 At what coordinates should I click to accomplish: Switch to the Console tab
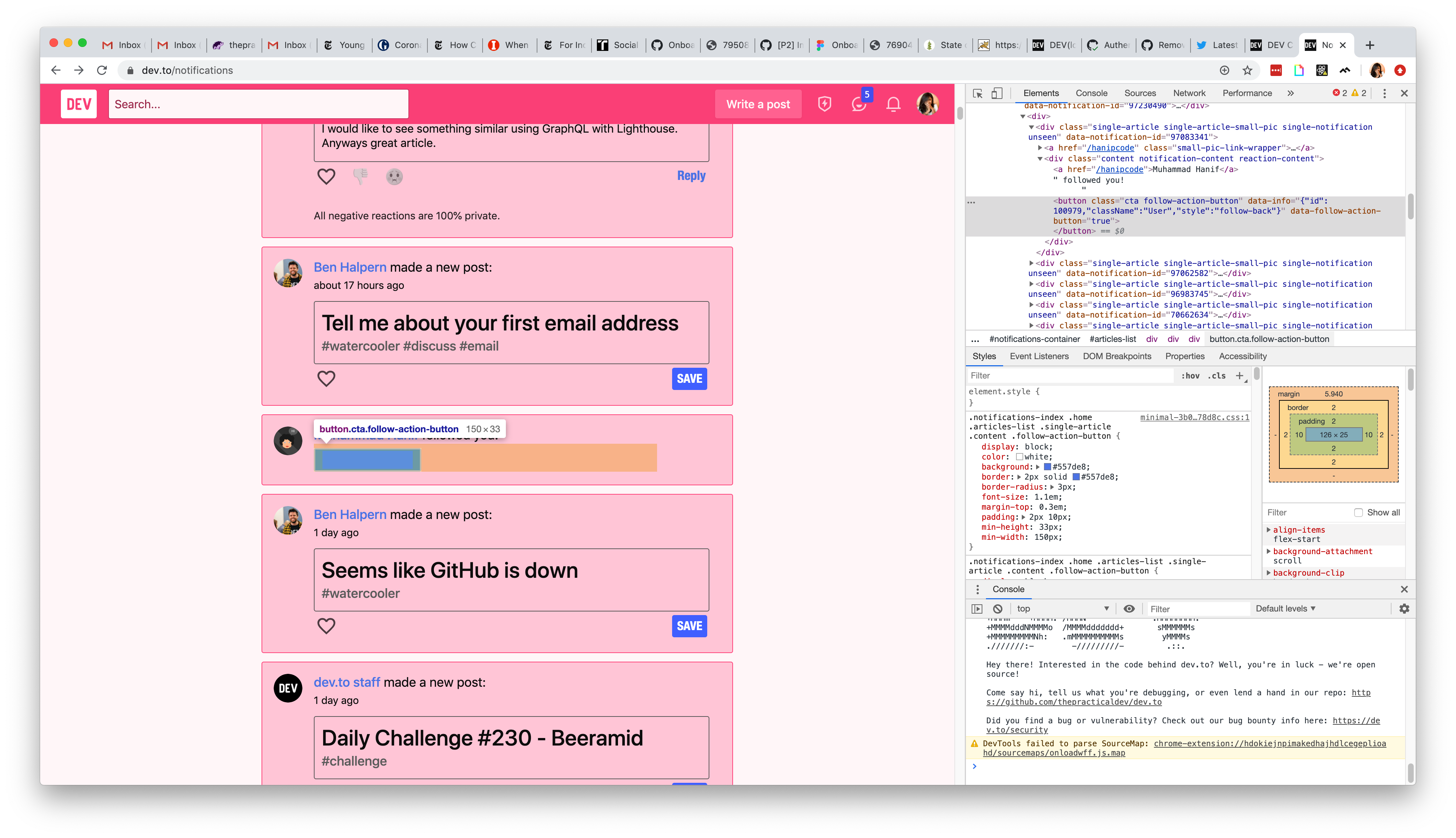[1091, 93]
